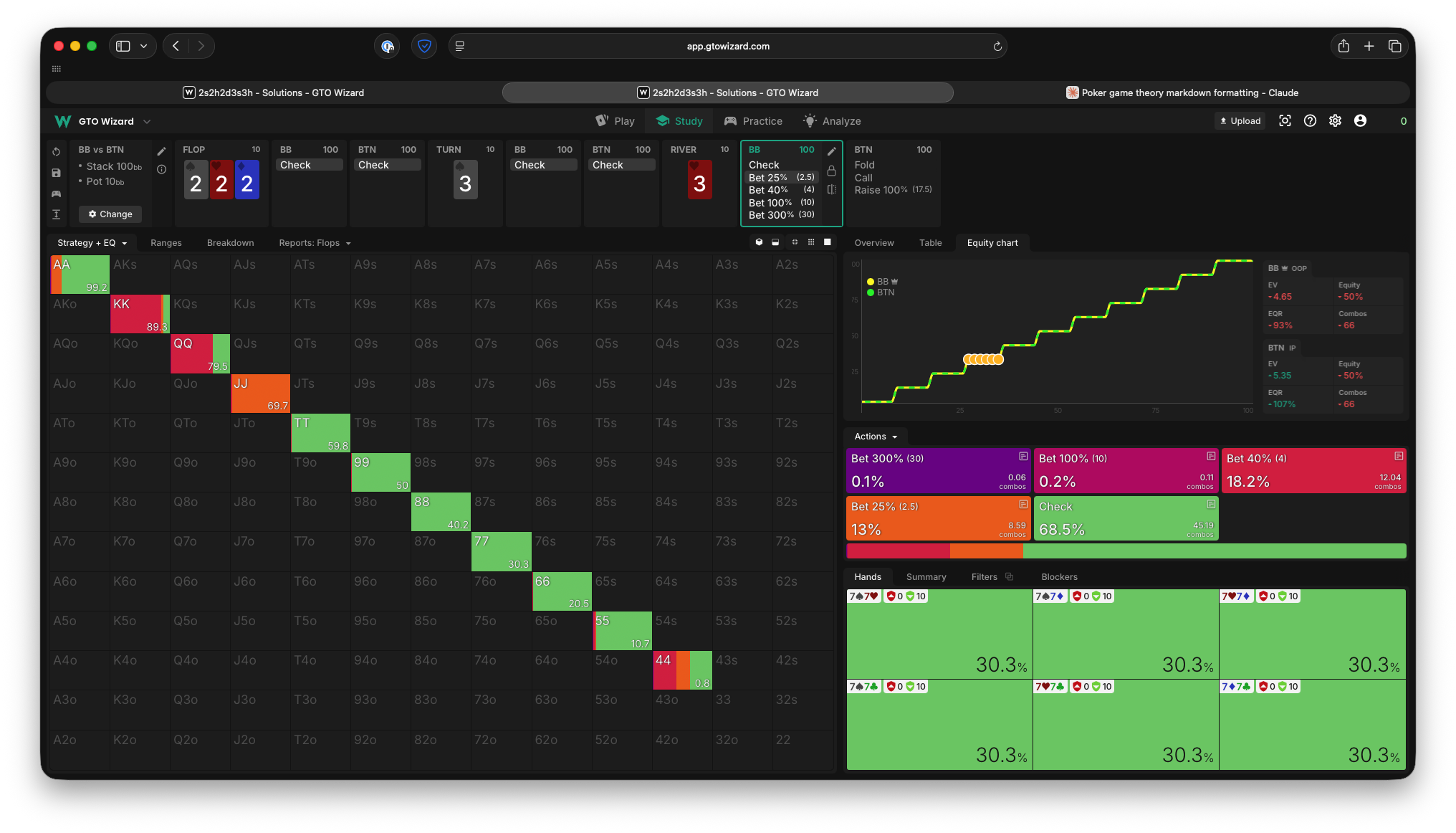Click the Upload button
This screenshot has height=833, width=1456.
click(1240, 121)
